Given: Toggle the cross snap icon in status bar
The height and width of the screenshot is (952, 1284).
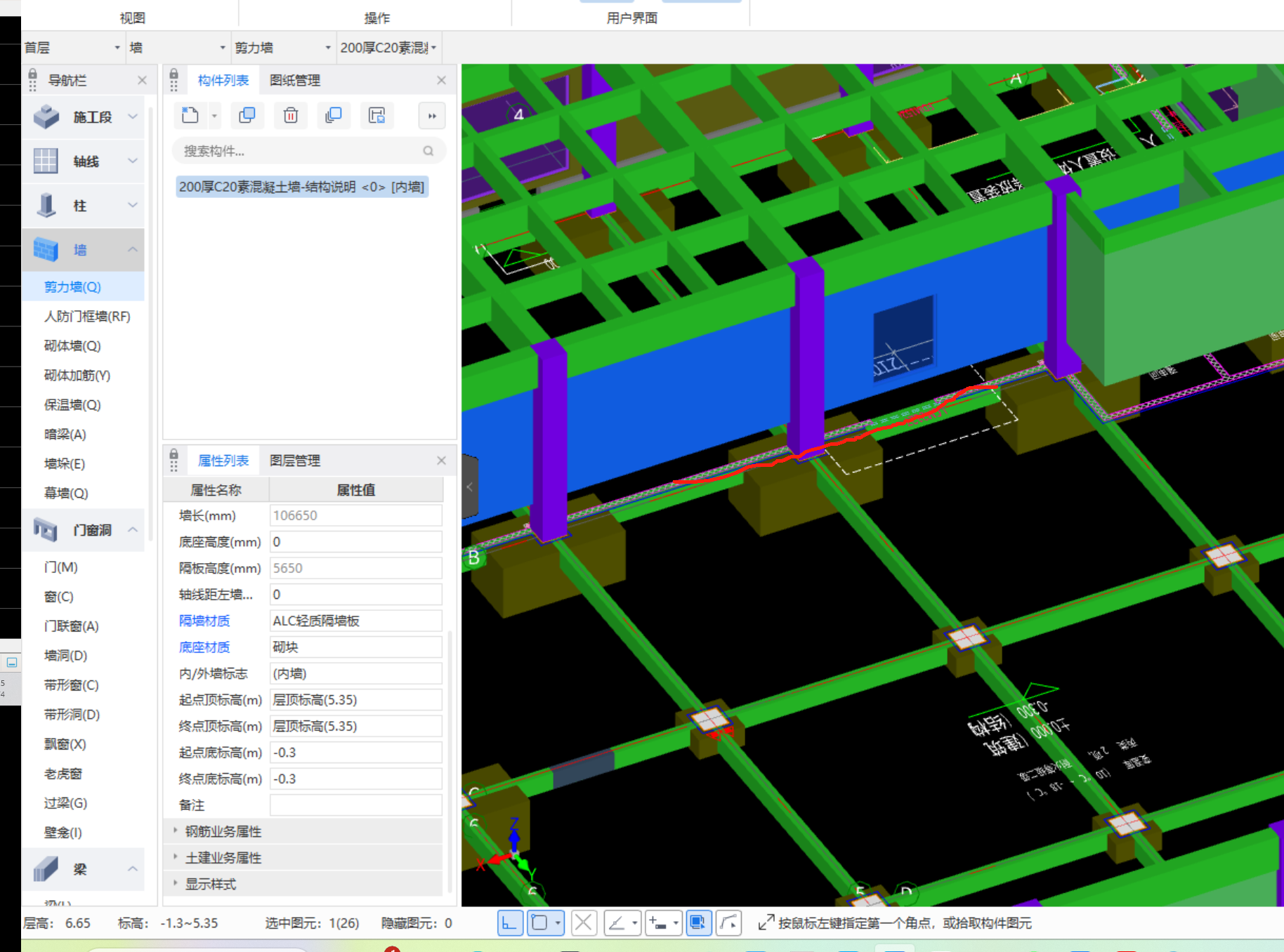Looking at the screenshot, I should pos(584,923).
